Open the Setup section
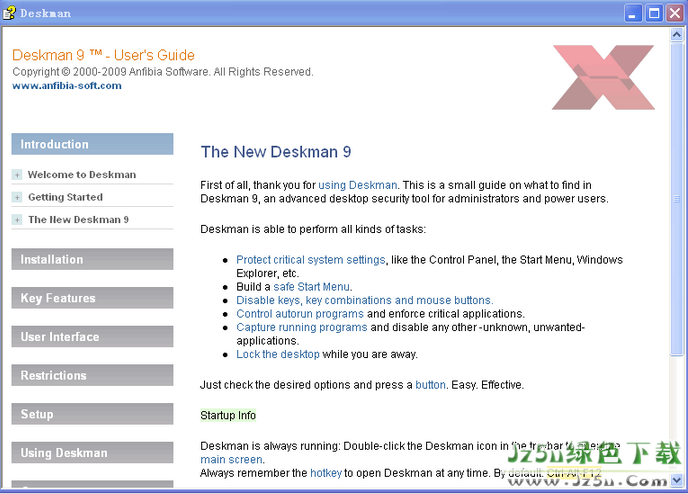Screen dimensions: 688x494 (92, 414)
